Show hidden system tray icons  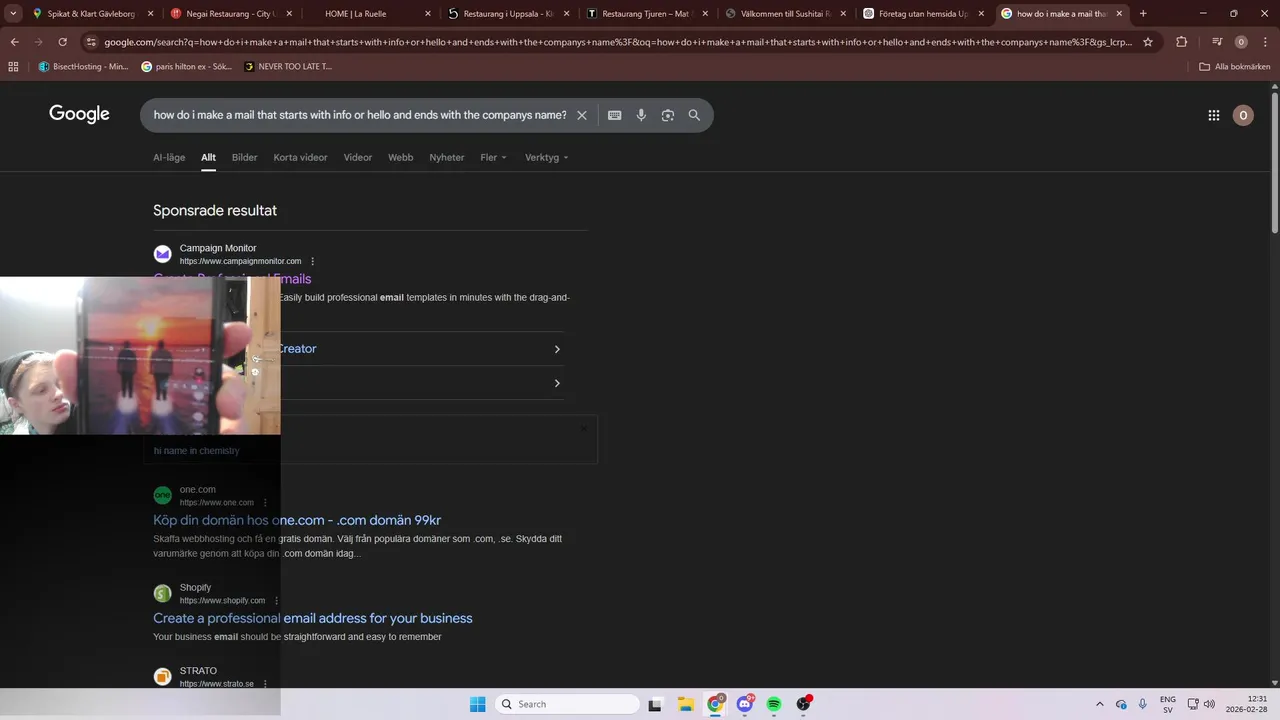[x=1100, y=704]
